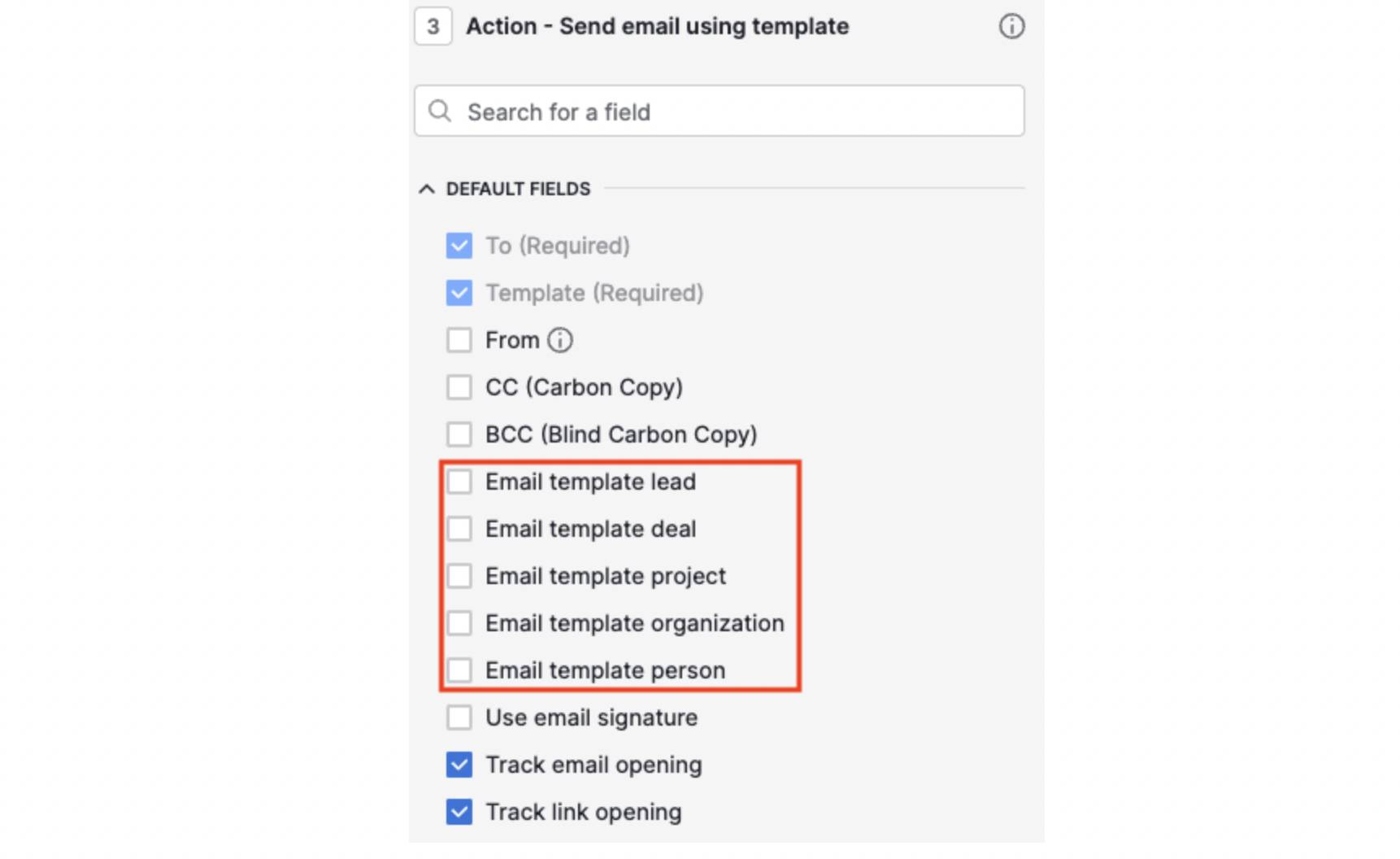Check the BCC (Blind Carbon Copy) option
This screenshot has width=1400, height=859.
(459, 434)
